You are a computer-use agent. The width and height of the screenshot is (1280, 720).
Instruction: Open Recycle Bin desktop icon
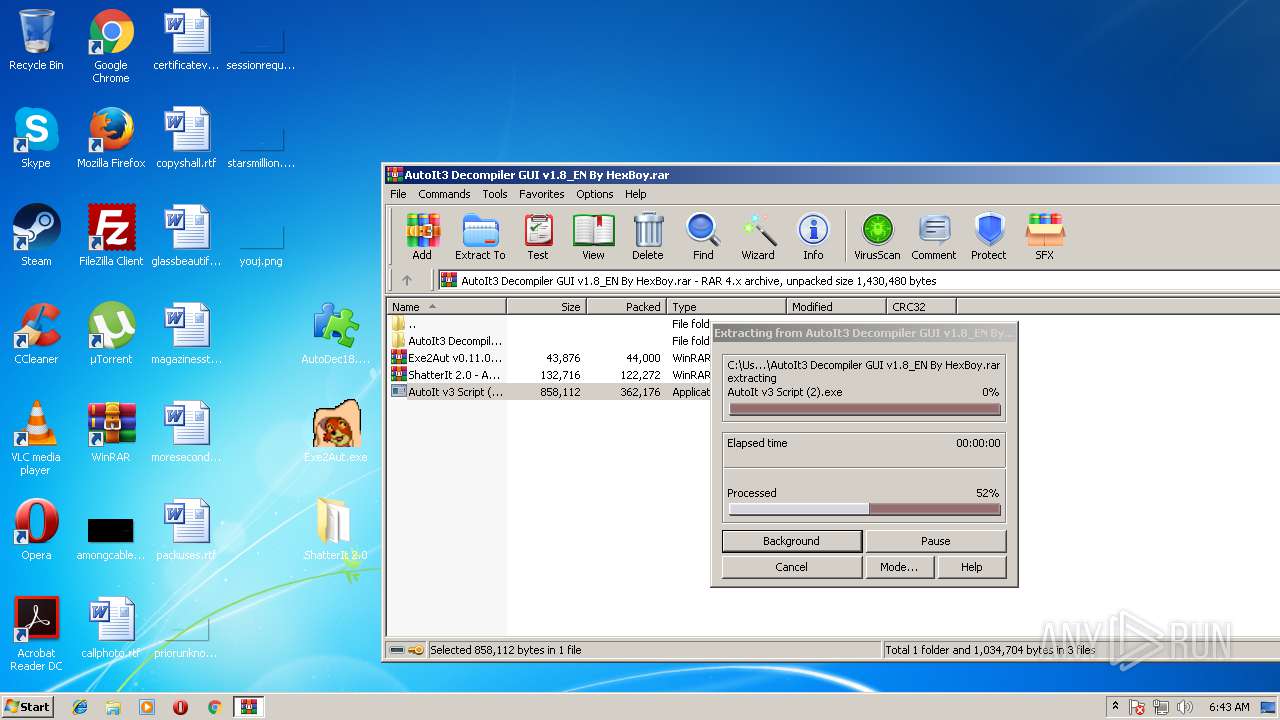tap(36, 40)
